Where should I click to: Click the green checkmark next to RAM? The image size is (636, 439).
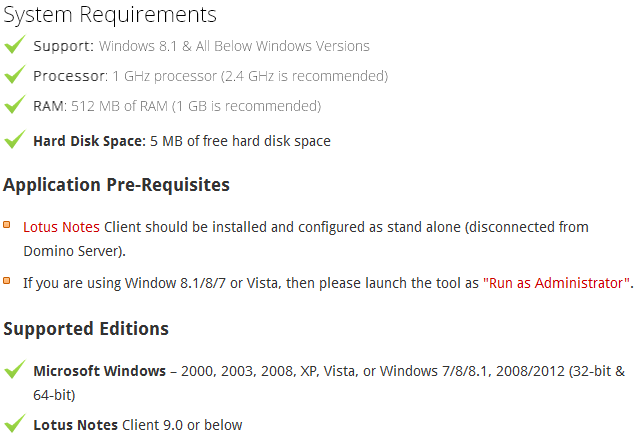(x=15, y=104)
